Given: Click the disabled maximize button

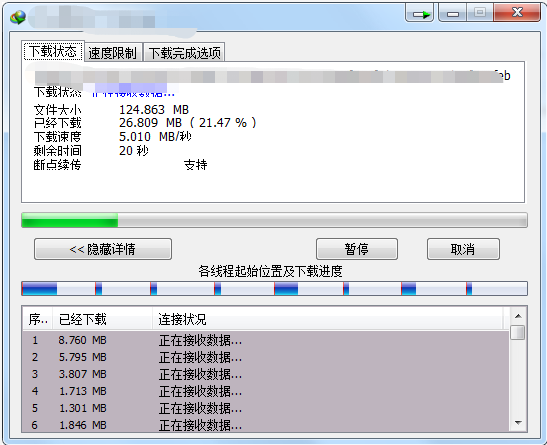Looking at the screenshot, I should coord(480,13).
